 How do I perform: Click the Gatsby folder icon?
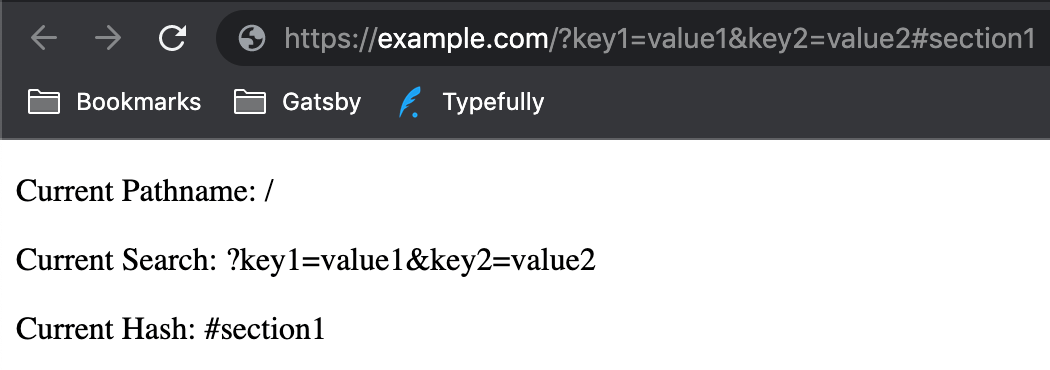250,102
